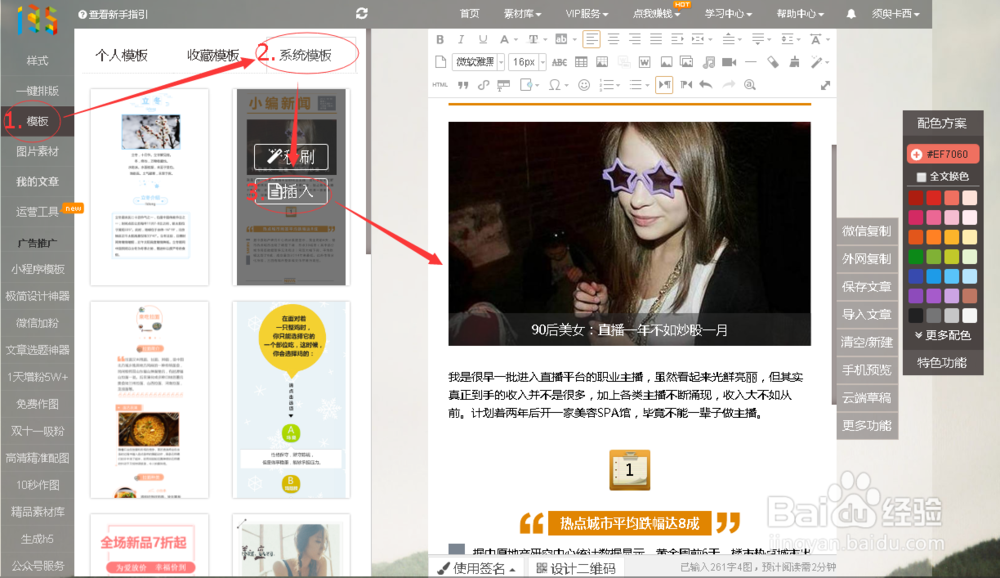Image resolution: width=1000 pixels, height=578 pixels.
Task: Expand 更多配色 color options
Action: [942, 335]
